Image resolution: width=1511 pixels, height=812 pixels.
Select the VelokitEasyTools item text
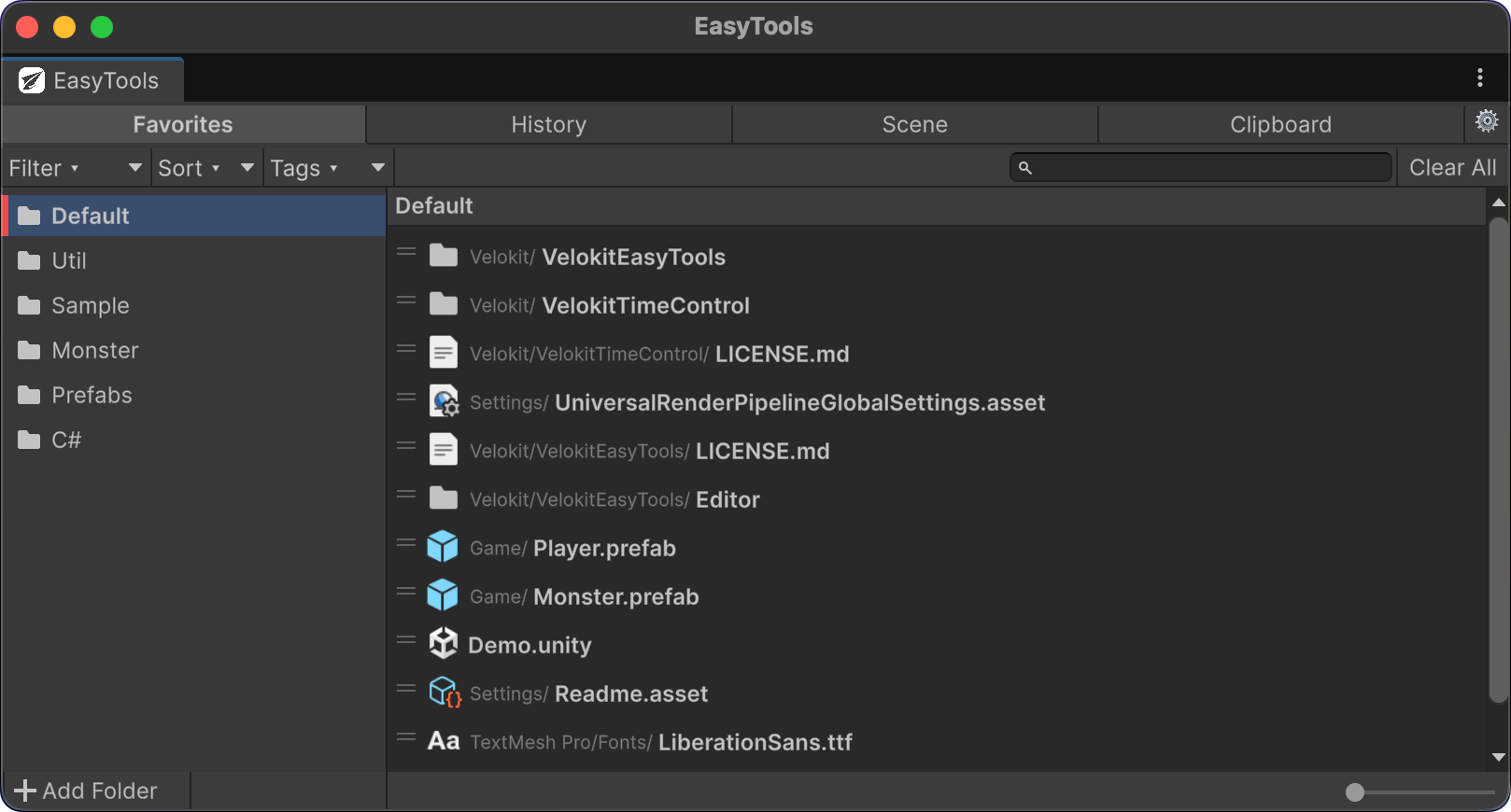pos(633,257)
